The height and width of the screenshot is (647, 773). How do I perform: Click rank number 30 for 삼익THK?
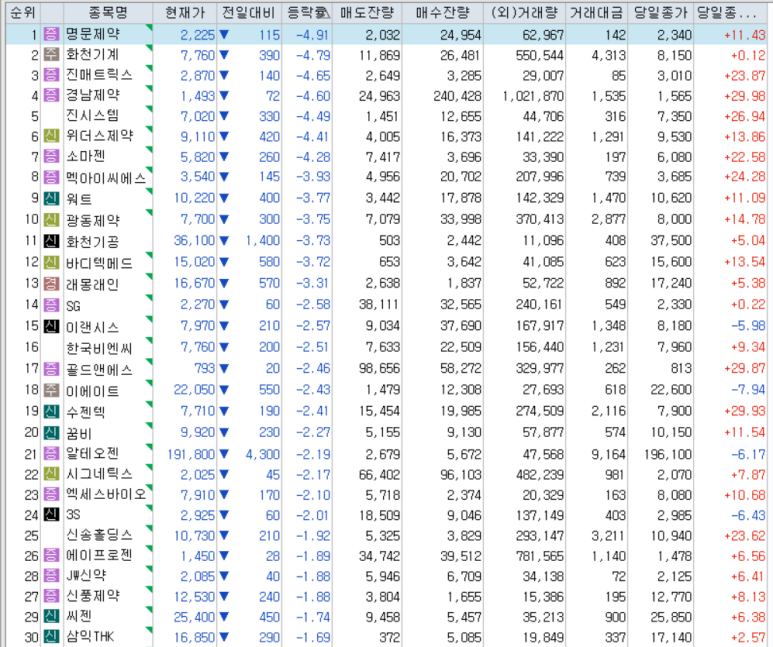click(x=32, y=638)
